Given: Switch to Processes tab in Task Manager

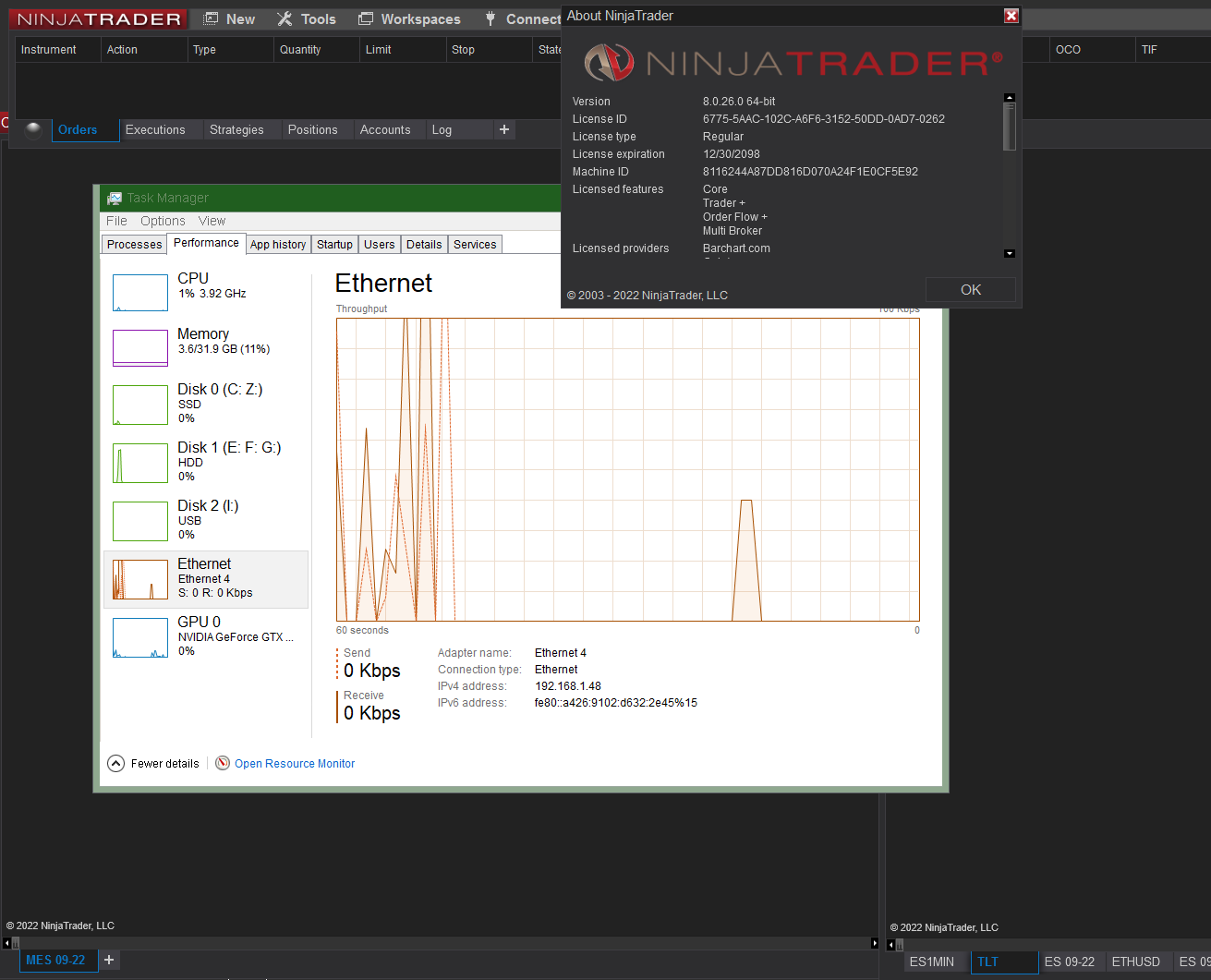Looking at the screenshot, I should (x=134, y=244).
